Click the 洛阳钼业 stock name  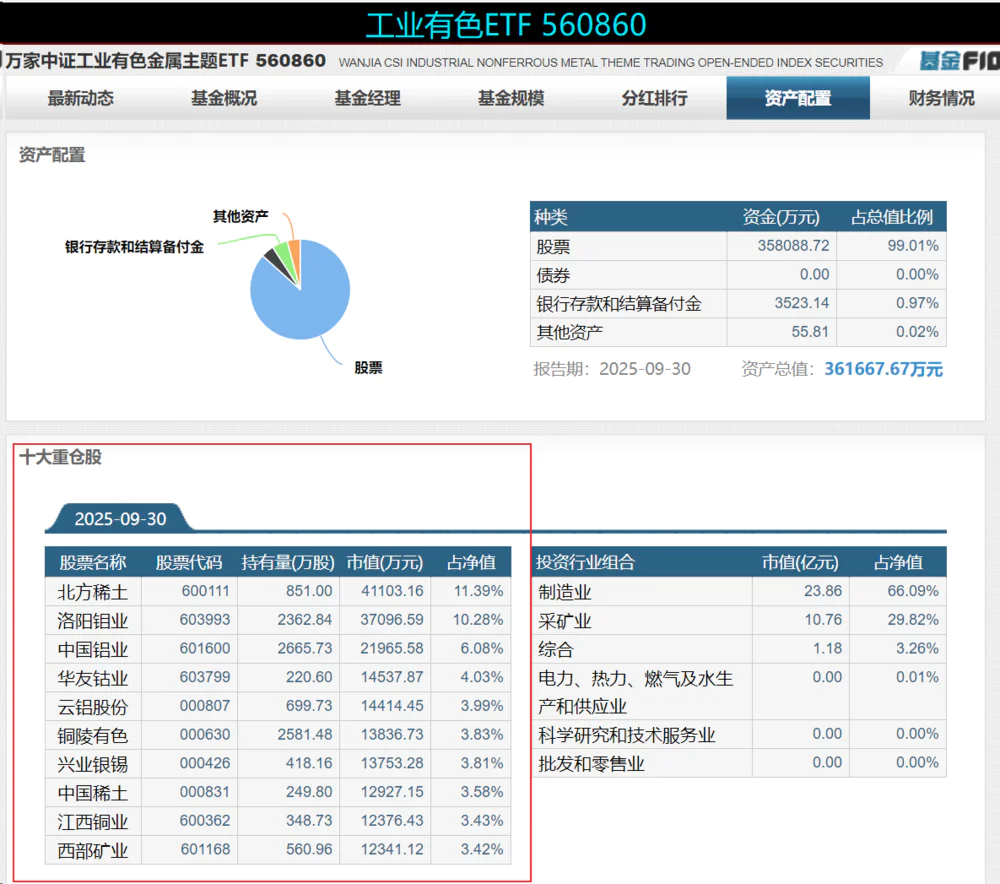click(x=93, y=620)
